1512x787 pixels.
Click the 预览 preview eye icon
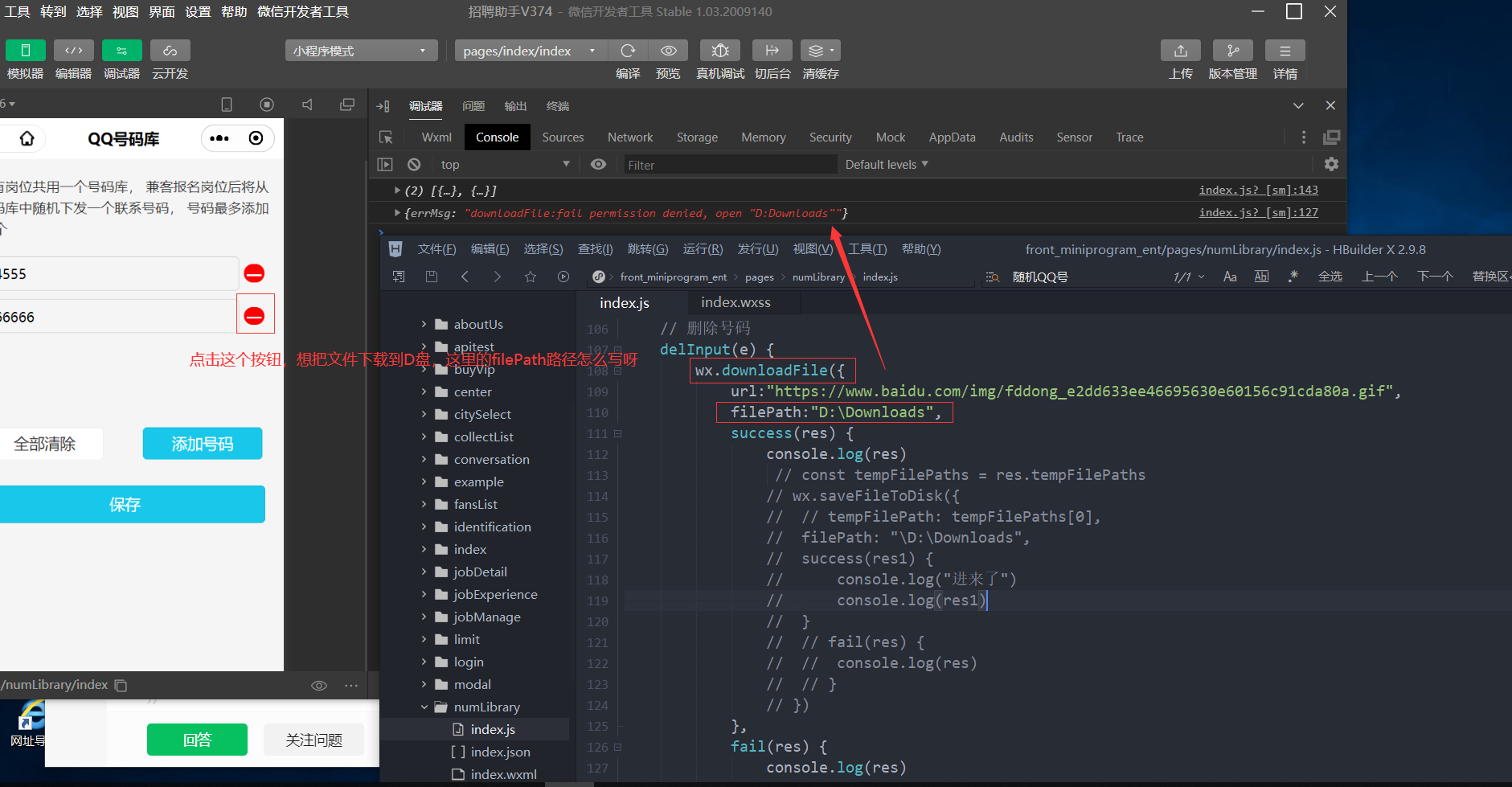click(x=668, y=50)
